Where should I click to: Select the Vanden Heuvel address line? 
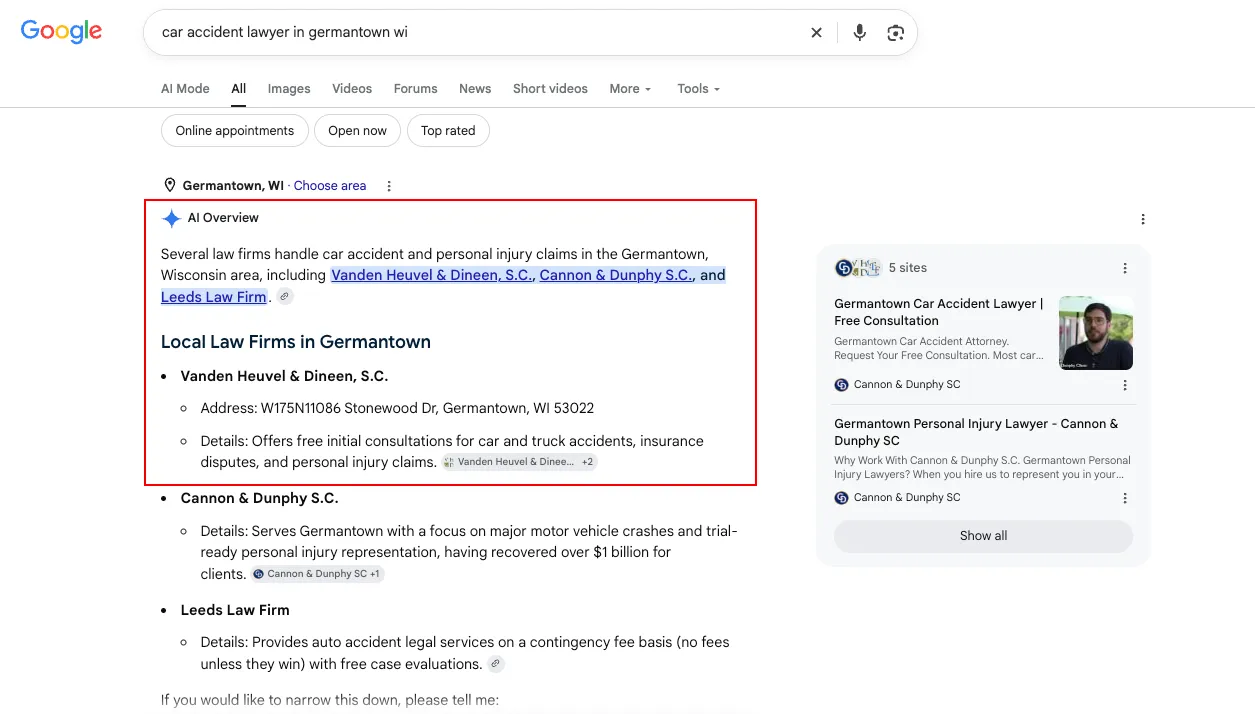coord(397,408)
